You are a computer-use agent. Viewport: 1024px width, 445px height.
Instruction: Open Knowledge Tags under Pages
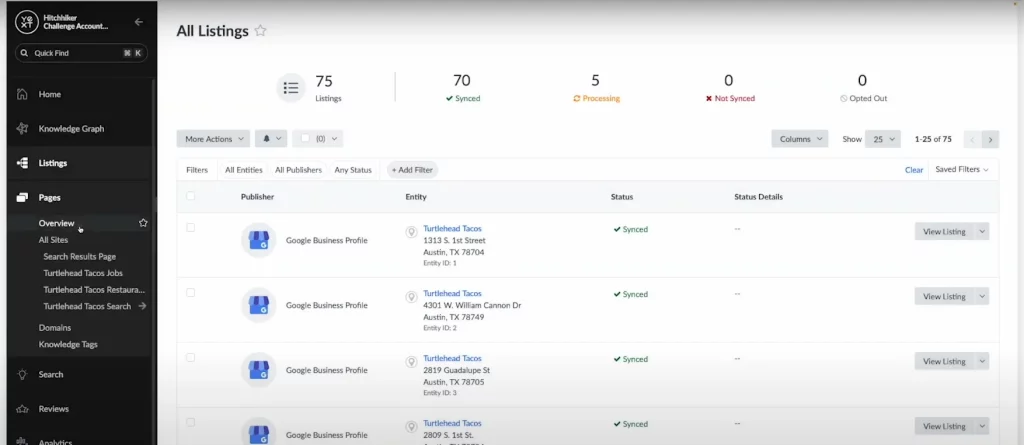pos(68,344)
